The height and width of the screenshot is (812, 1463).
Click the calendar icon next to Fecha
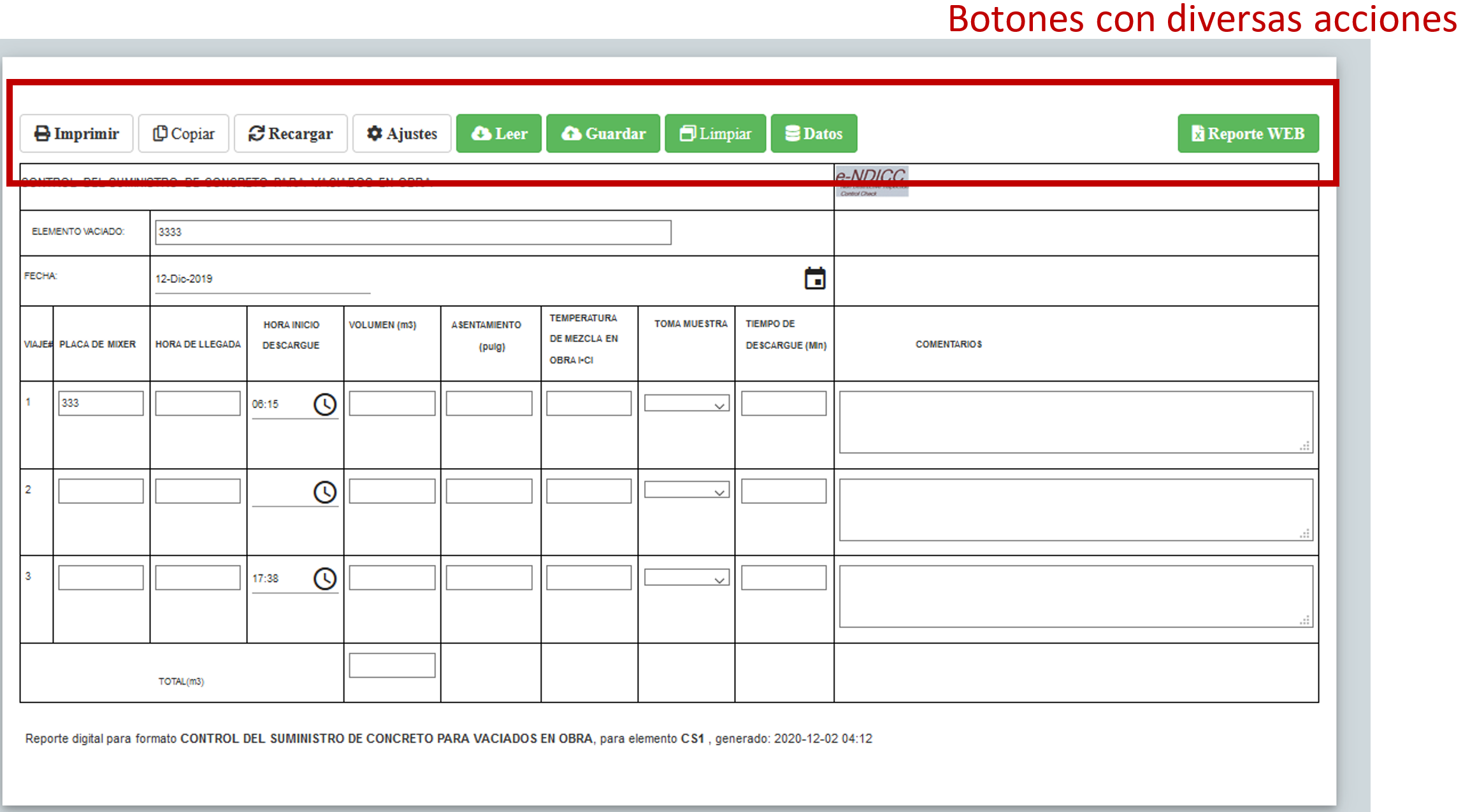(814, 278)
